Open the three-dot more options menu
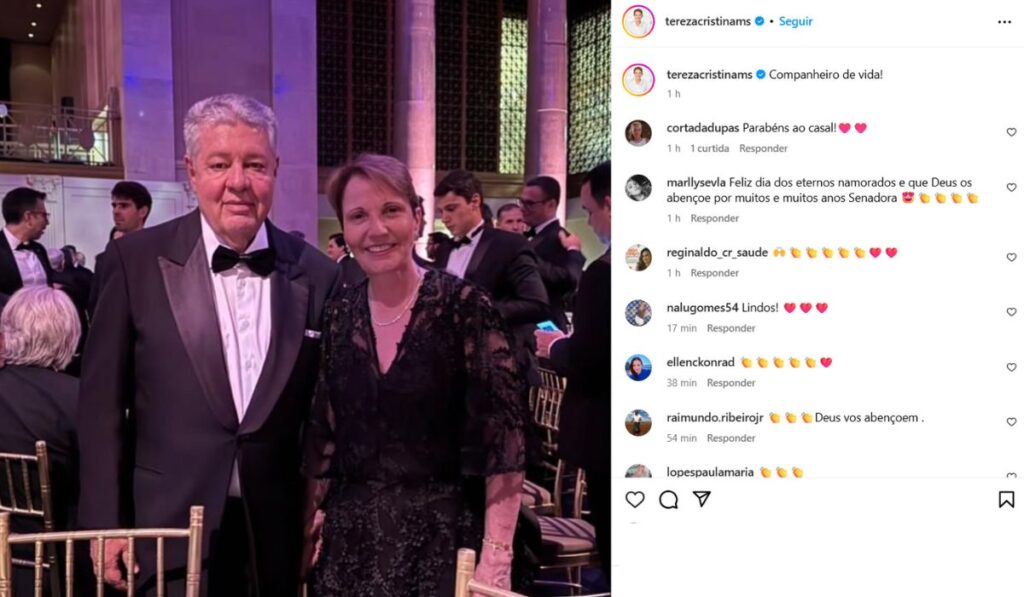Viewport: 1024px width, 597px height. [x=1004, y=22]
